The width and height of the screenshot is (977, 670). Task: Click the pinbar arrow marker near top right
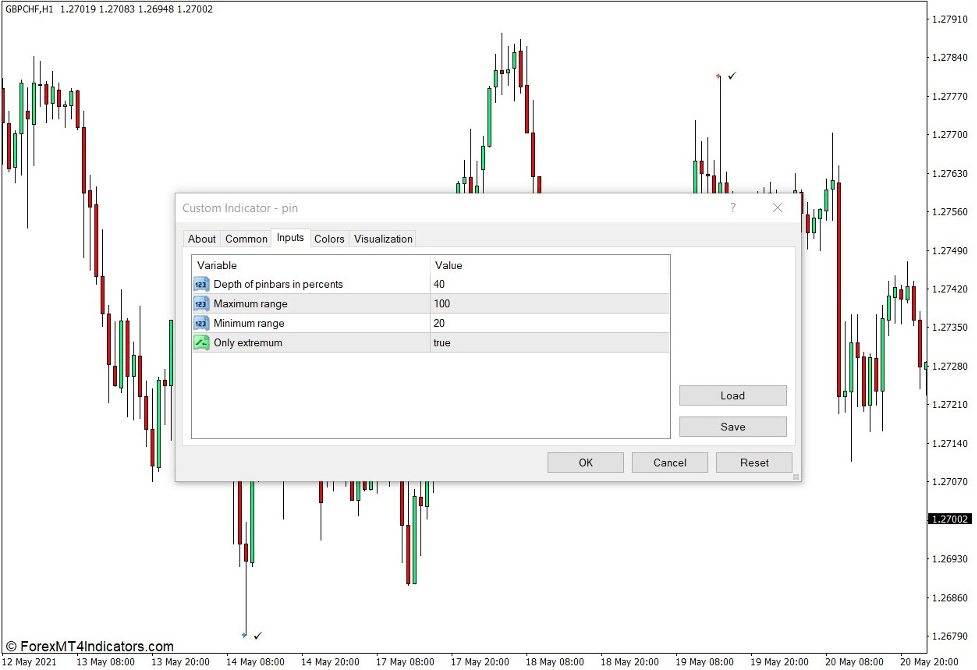click(x=718, y=74)
